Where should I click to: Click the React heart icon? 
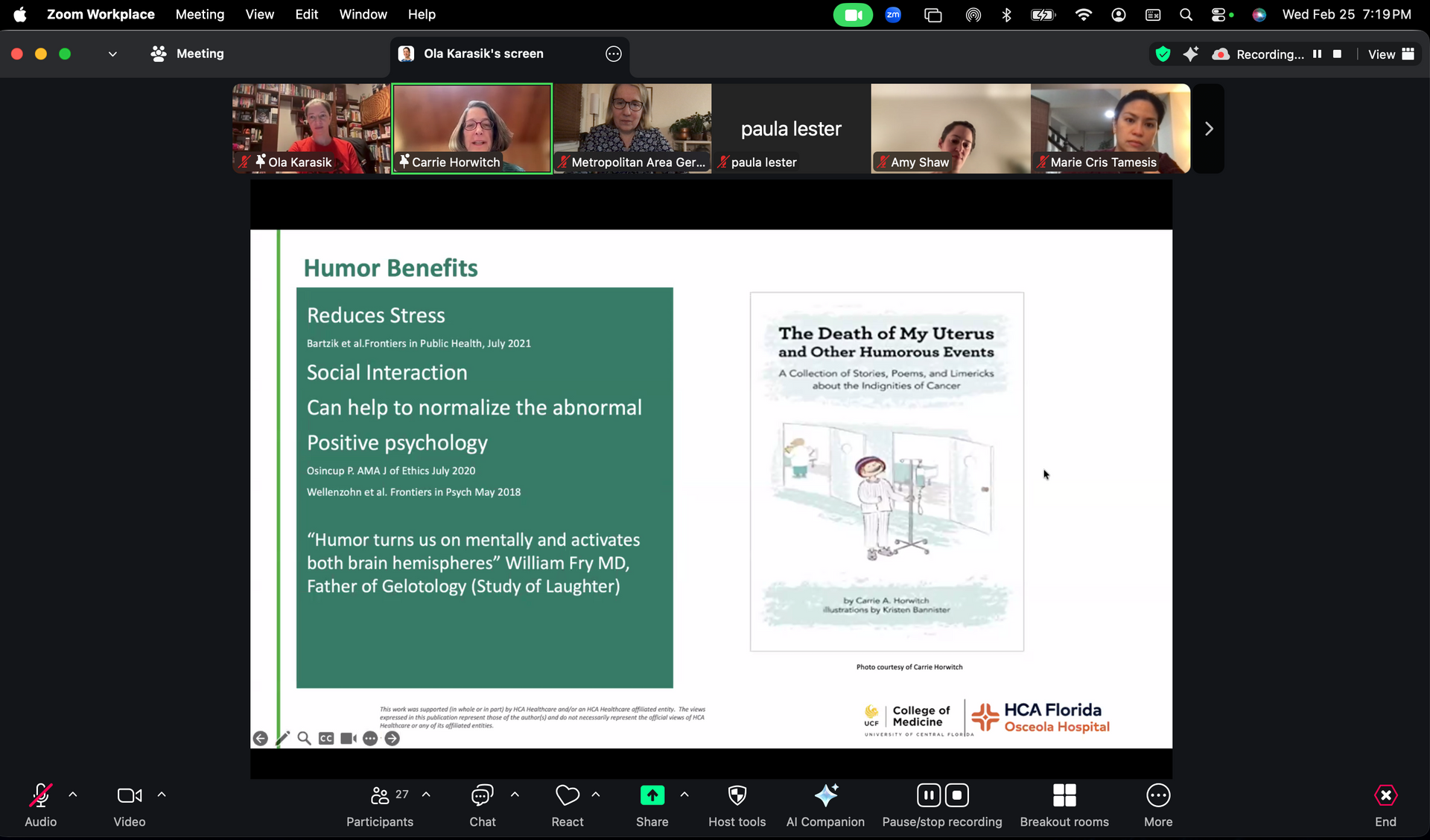coord(567,796)
